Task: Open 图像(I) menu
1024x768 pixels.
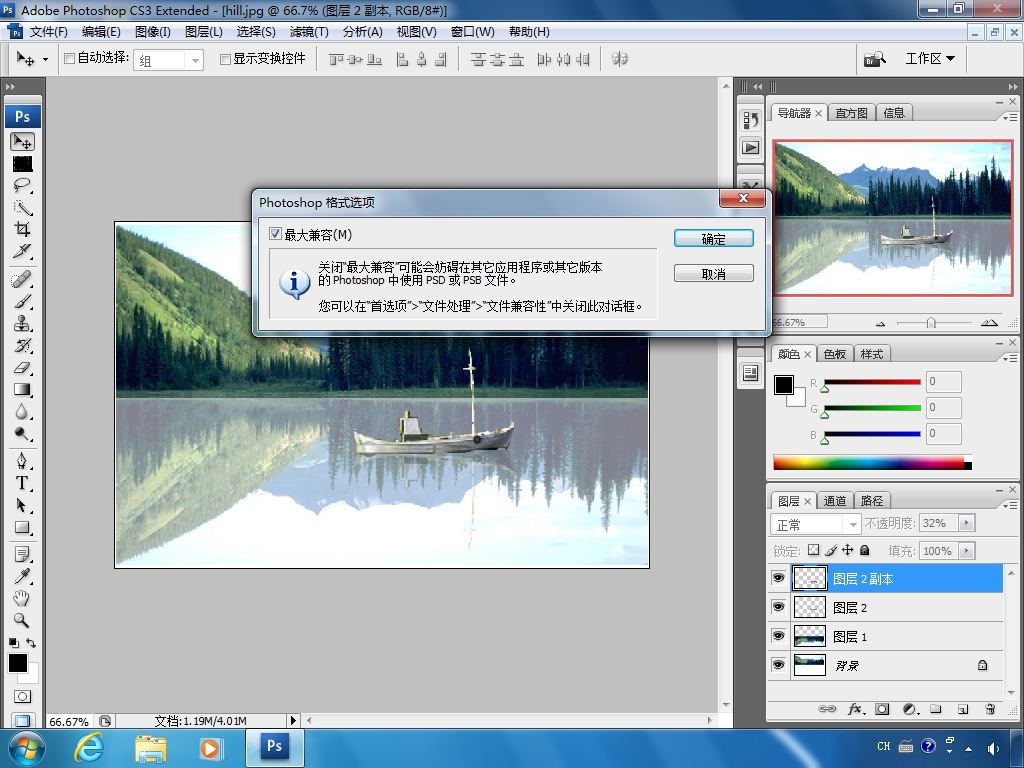Action: coord(153,31)
